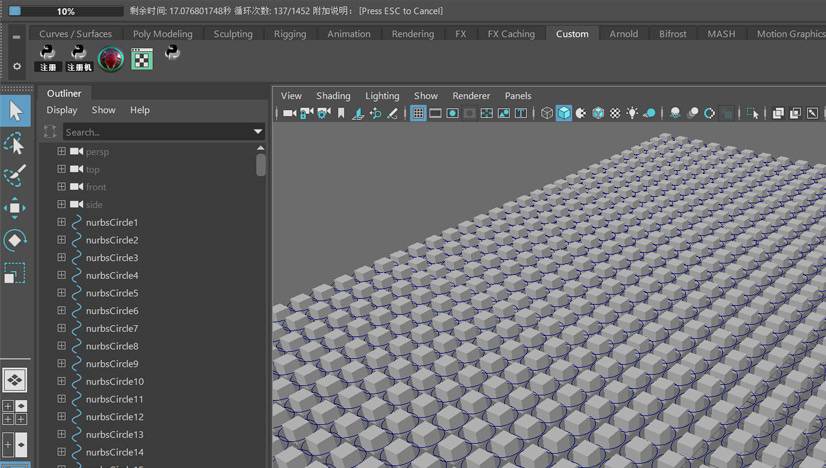Switch viewport to Smooth Shade All
Image resolution: width=826 pixels, height=468 pixels.
[564, 113]
